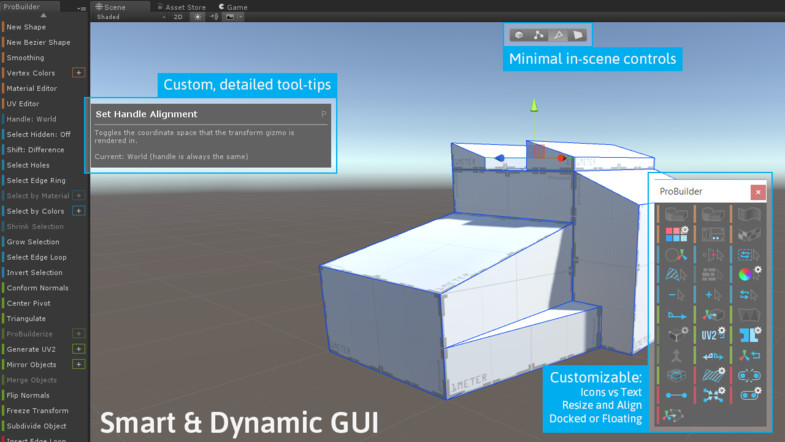Image resolution: width=785 pixels, height=442 pixels.
Task: Click the Select Hidden red arrow icon
Action: click(713, 255)
